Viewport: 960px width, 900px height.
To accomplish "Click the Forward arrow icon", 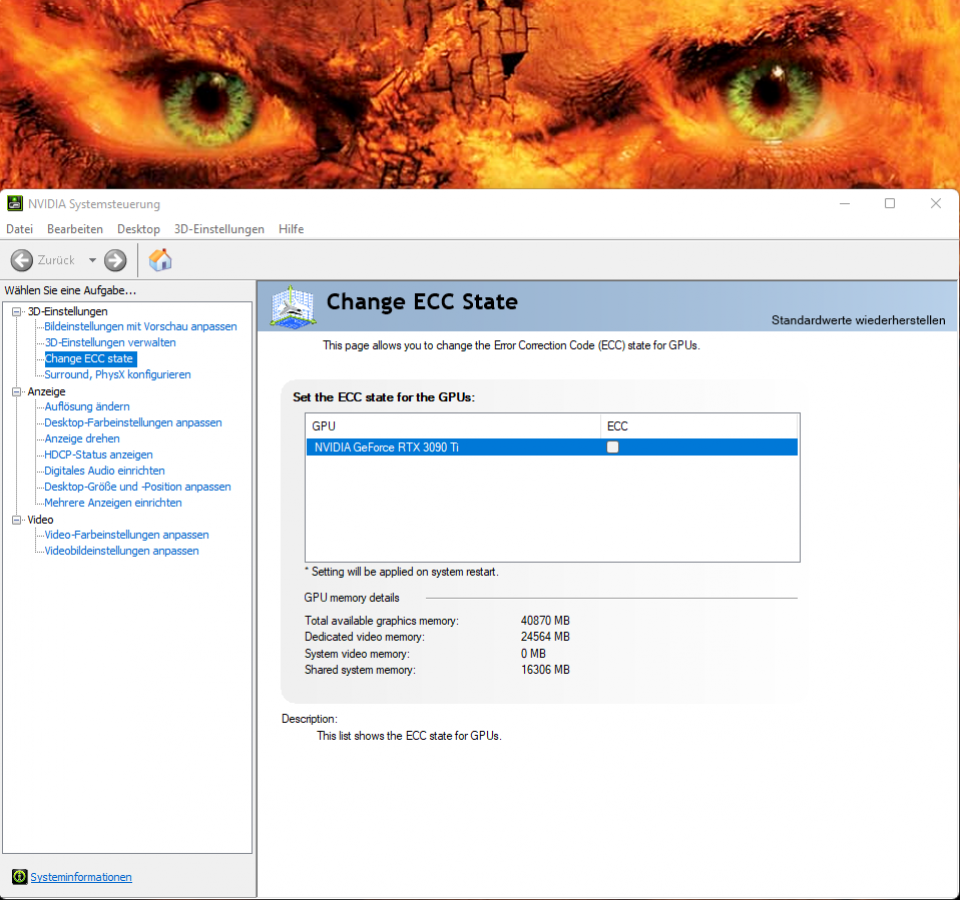I will [x=115, y=260].
